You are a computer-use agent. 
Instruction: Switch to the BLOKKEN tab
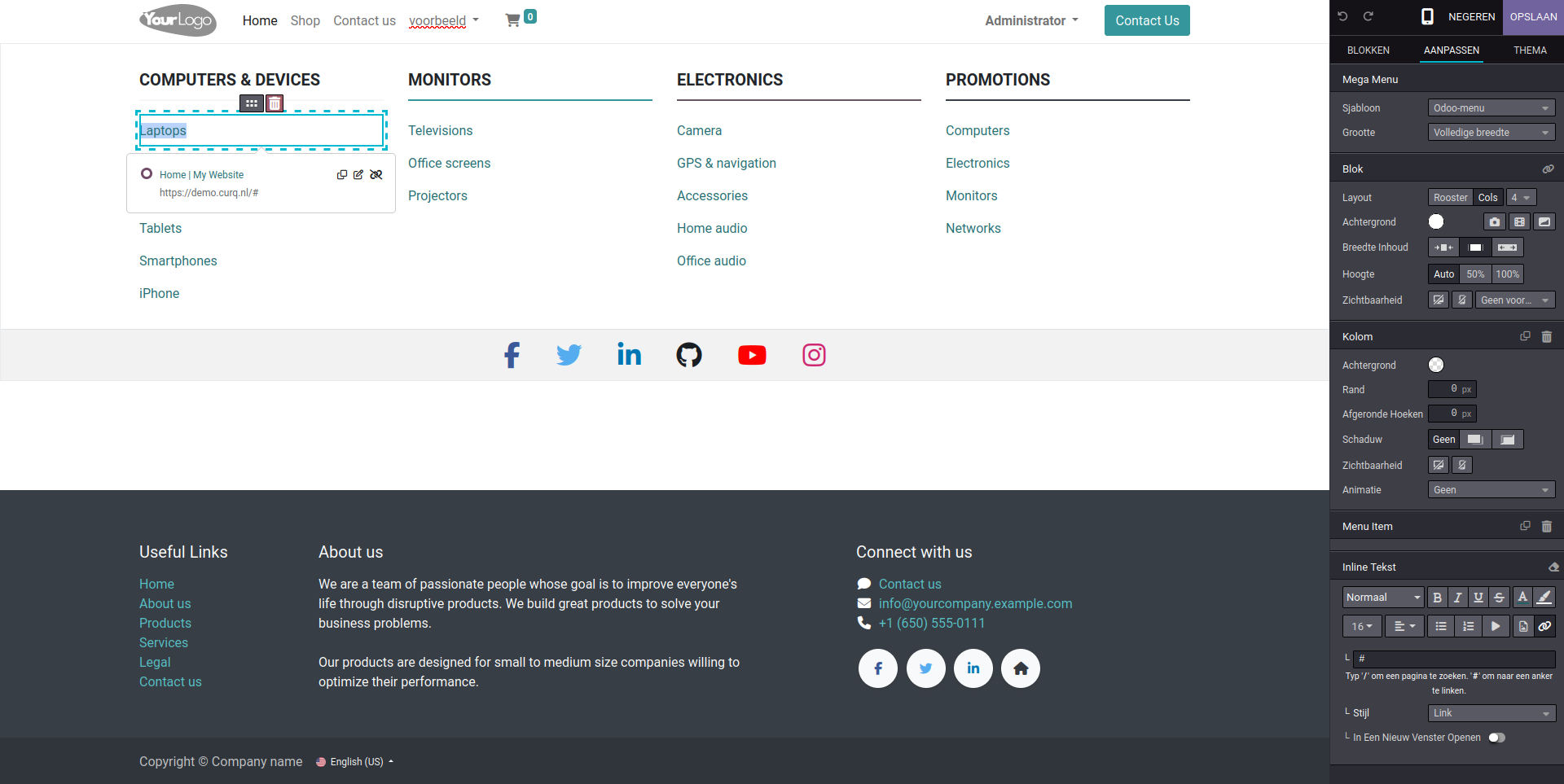1368,50
